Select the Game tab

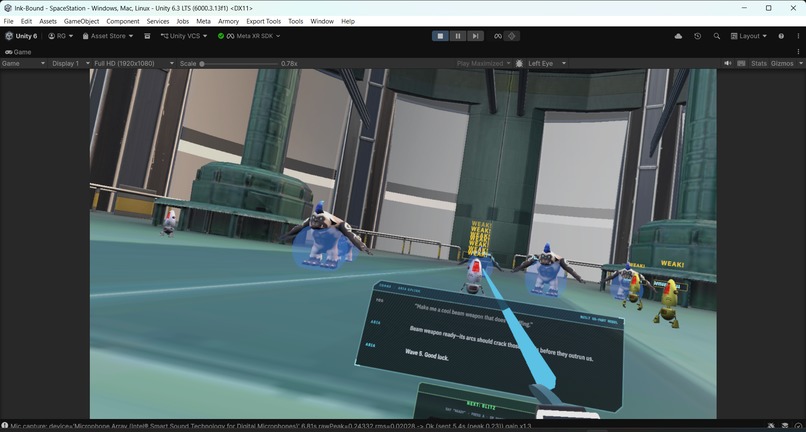point(18,52)
